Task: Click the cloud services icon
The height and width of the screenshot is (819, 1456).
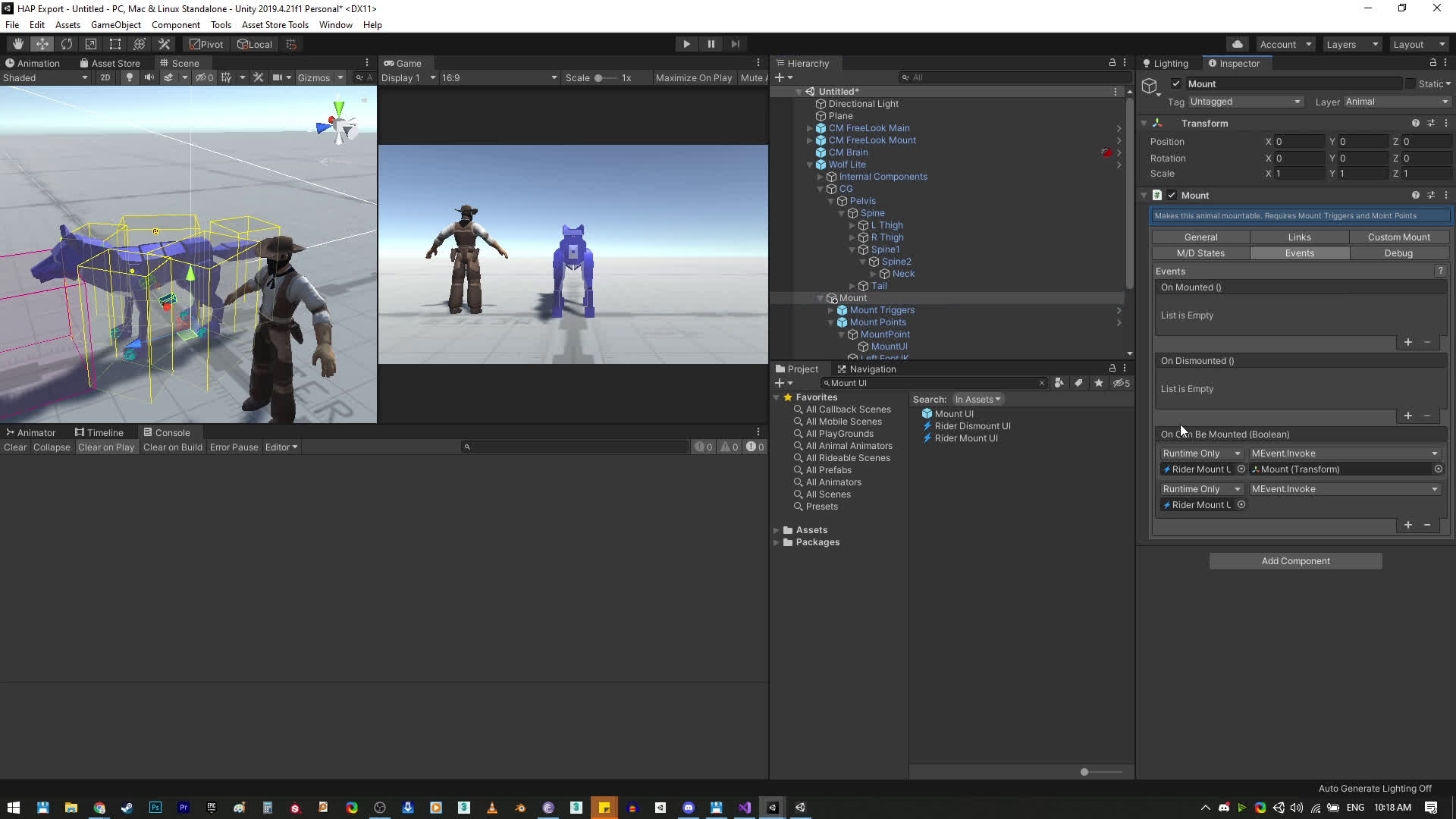Action: [1237, 44]
